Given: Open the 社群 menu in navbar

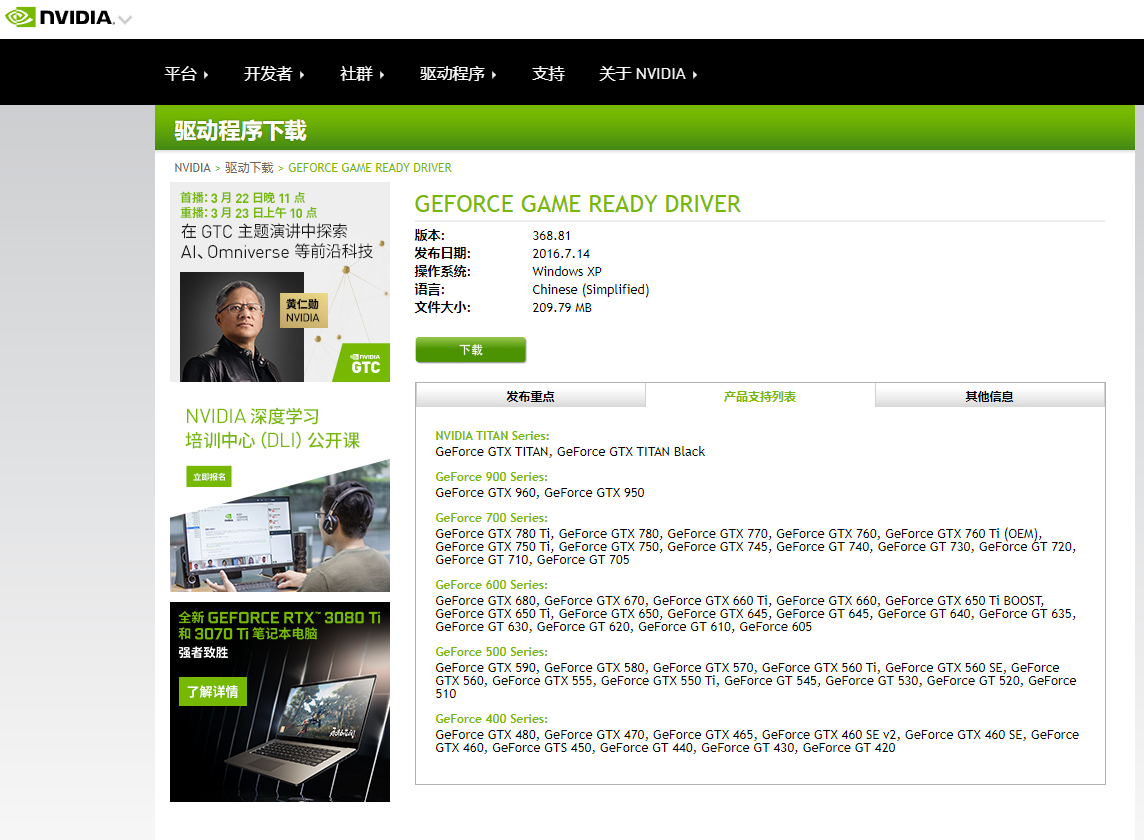Looking at the screenshot, I should [362, 74].
